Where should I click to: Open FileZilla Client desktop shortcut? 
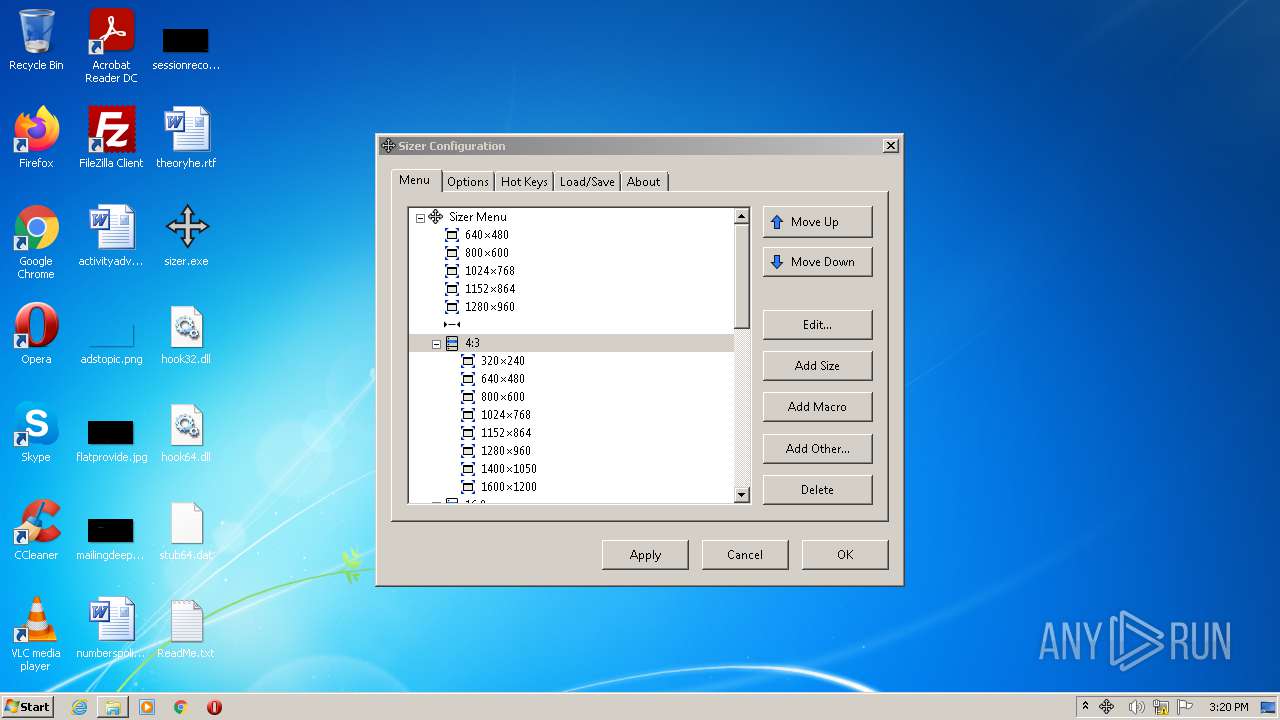[x=111, y=137]
